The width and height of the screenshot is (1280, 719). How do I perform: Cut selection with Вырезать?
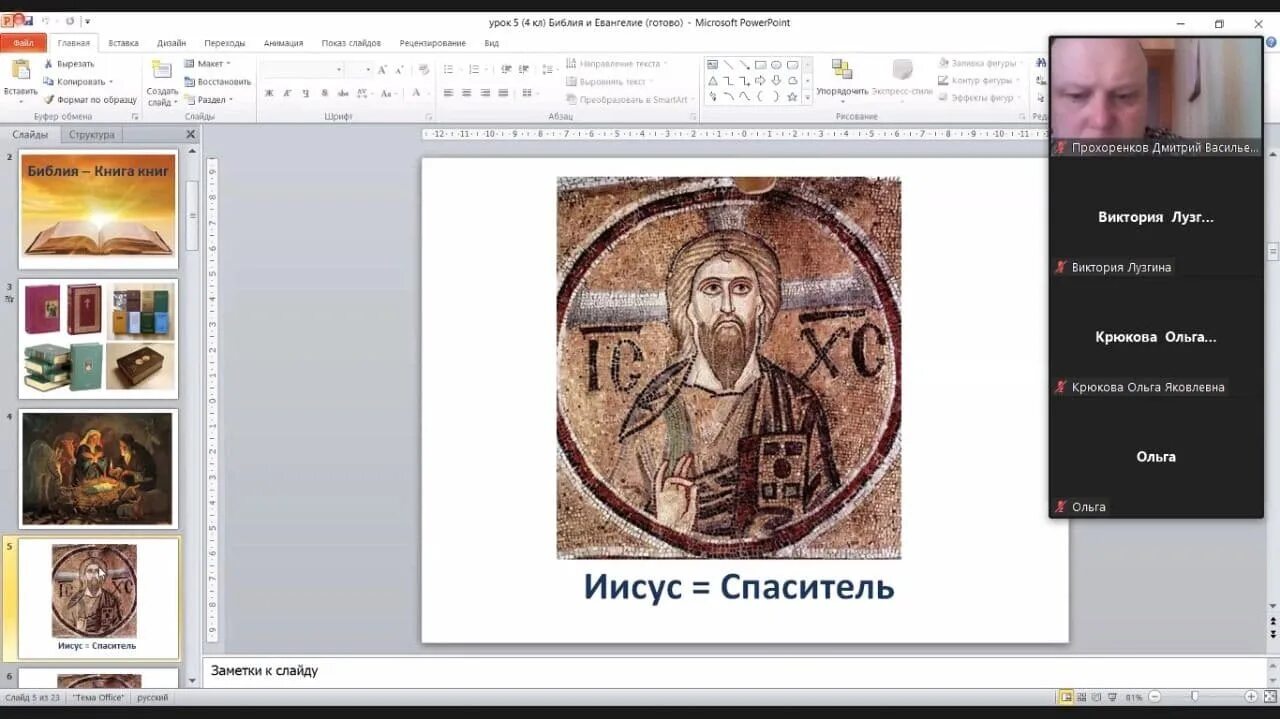pyautogui.click(x=69, y=64)
